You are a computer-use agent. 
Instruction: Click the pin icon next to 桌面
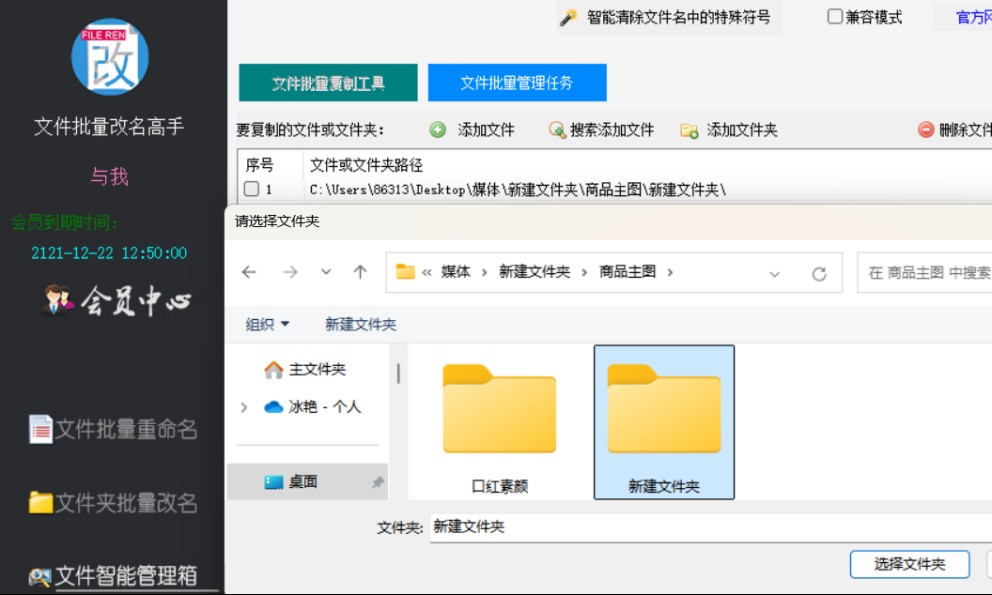coord(378,482)
